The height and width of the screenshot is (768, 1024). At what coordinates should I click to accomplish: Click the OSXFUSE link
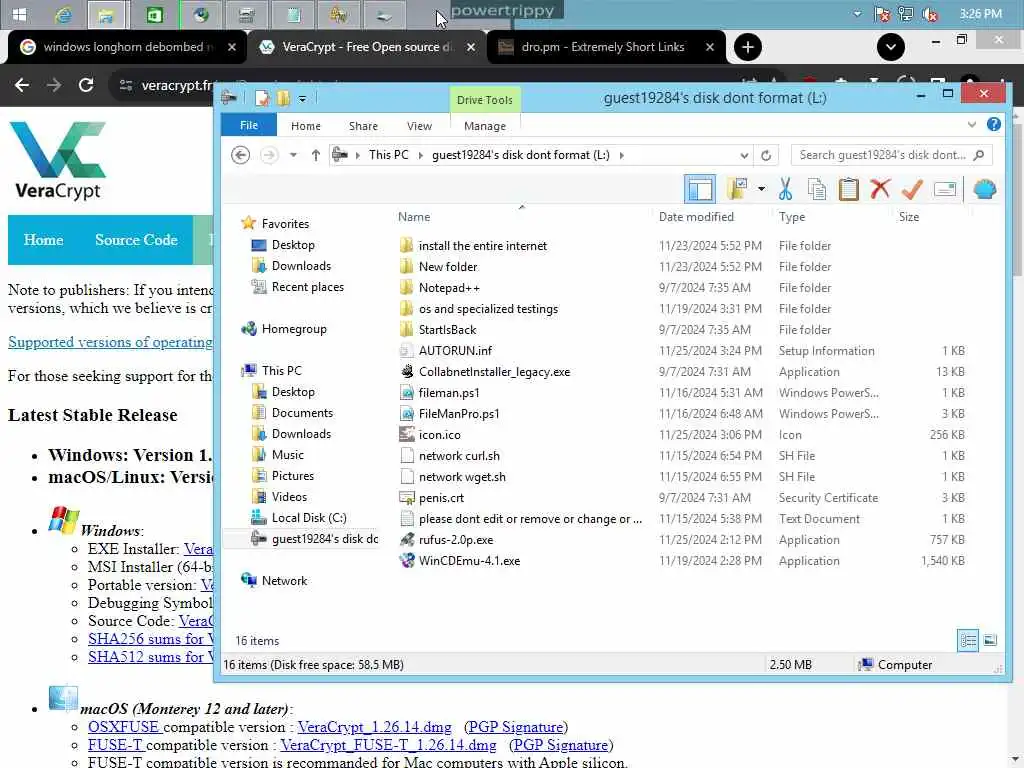pyautogui.click(x=123, y=727)
